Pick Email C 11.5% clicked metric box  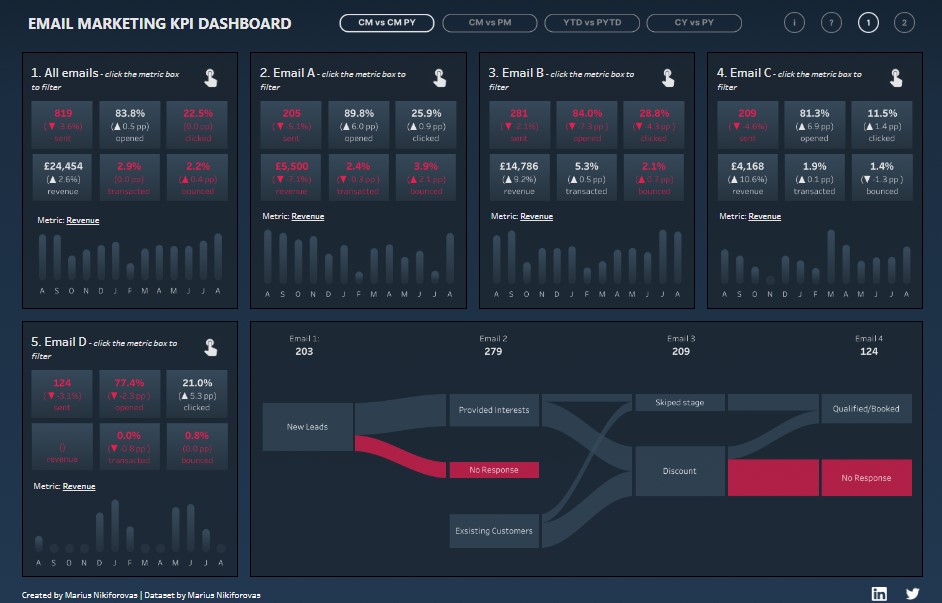coord(882,125)
